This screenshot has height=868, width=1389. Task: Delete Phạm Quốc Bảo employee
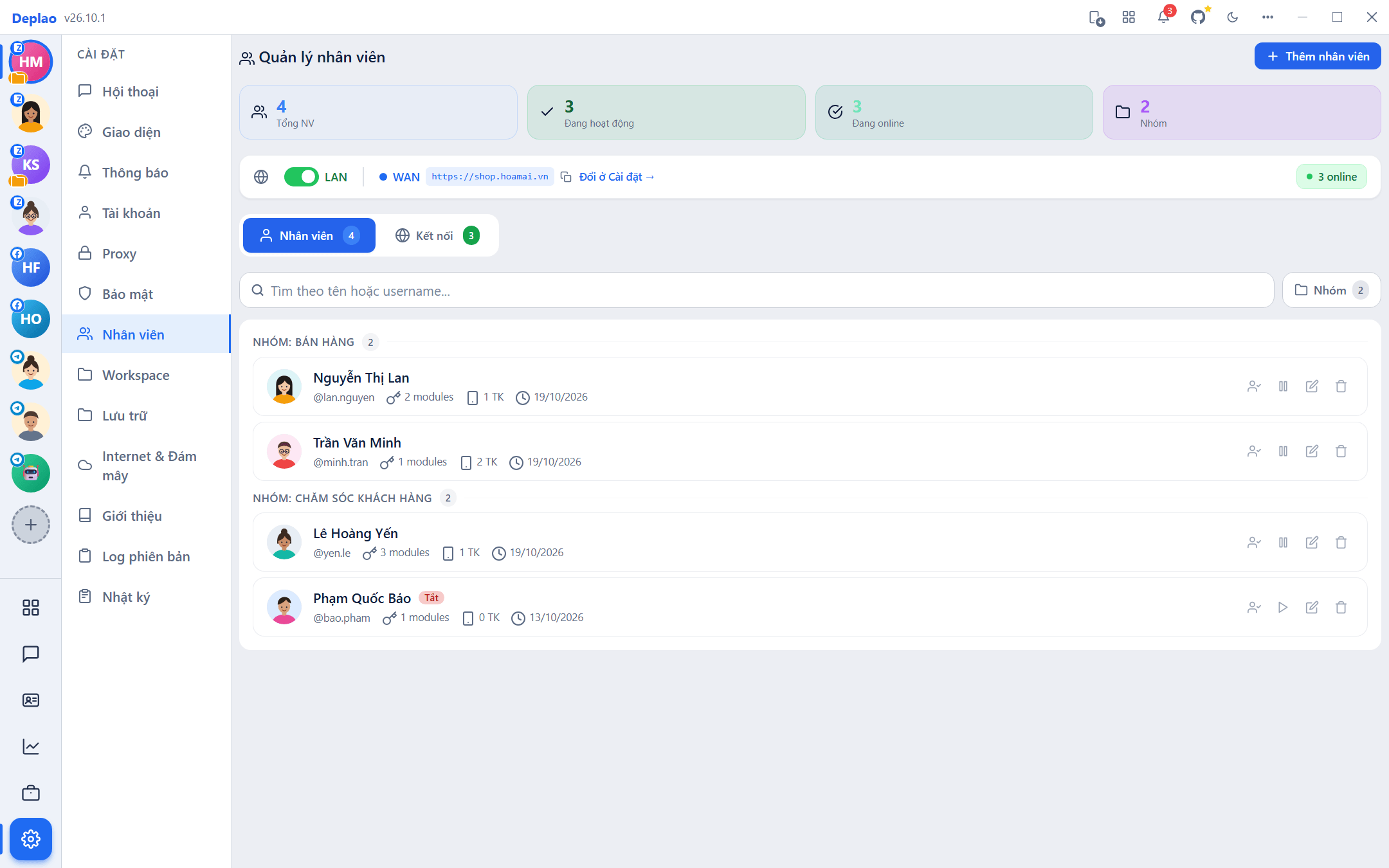1341,608
